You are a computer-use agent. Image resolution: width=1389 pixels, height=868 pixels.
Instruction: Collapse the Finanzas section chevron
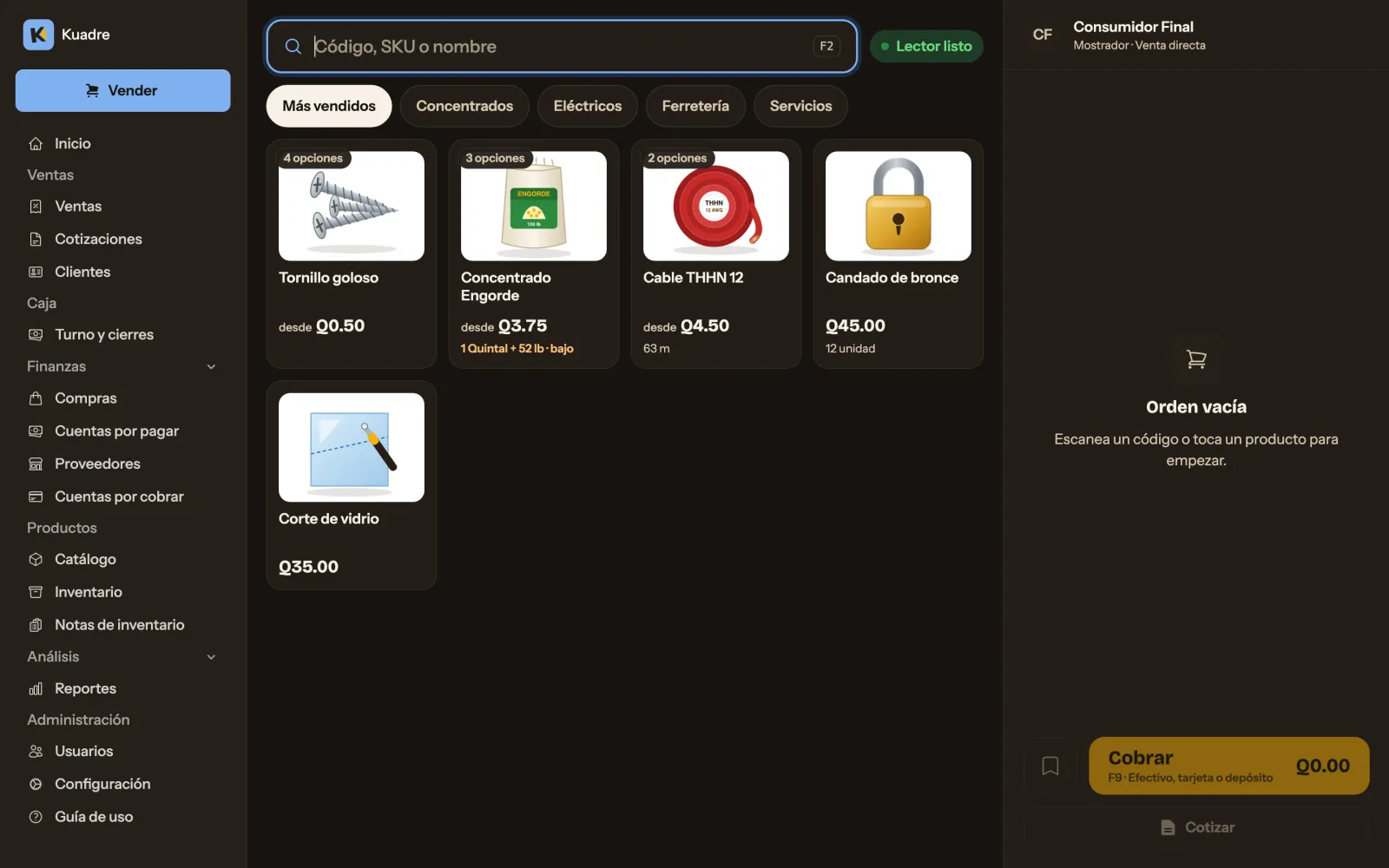click(x=211, y=366)
